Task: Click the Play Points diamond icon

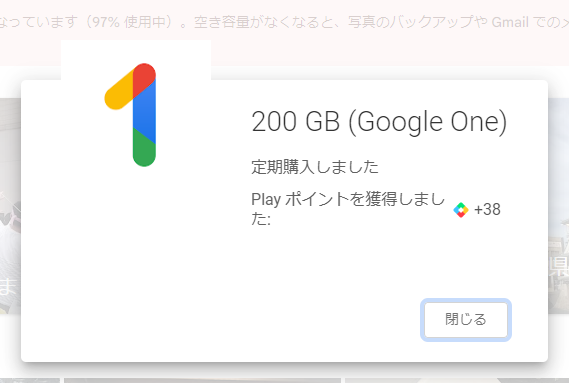Action: click(461, 210)
